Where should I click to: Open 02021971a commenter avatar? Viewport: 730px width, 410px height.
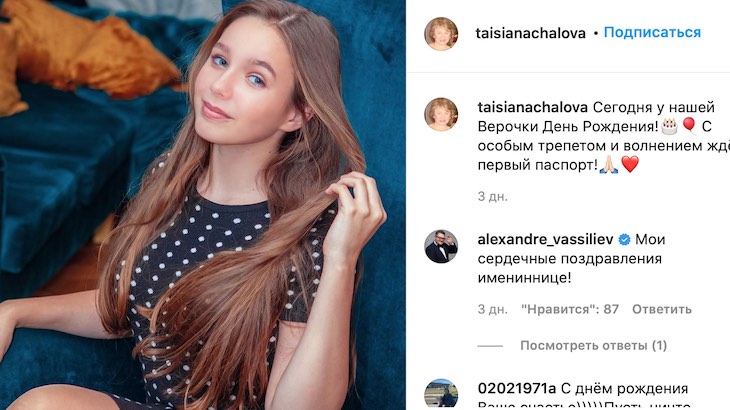pos(441,395)
